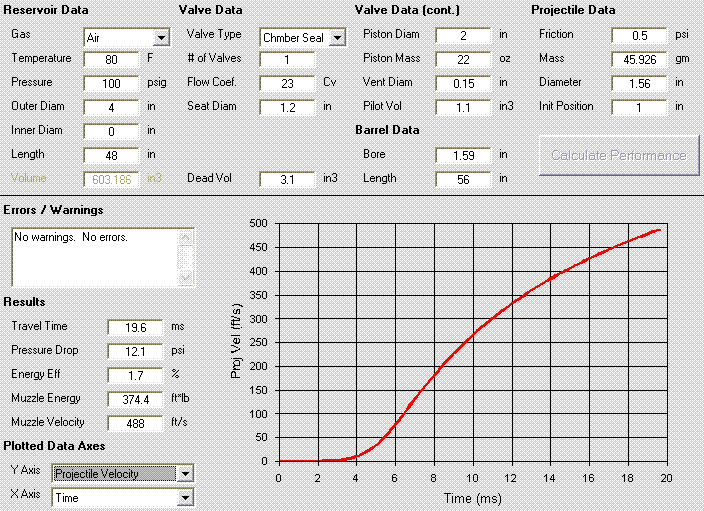Select the barrel Bore field showing 1.59

coord(463,155)
